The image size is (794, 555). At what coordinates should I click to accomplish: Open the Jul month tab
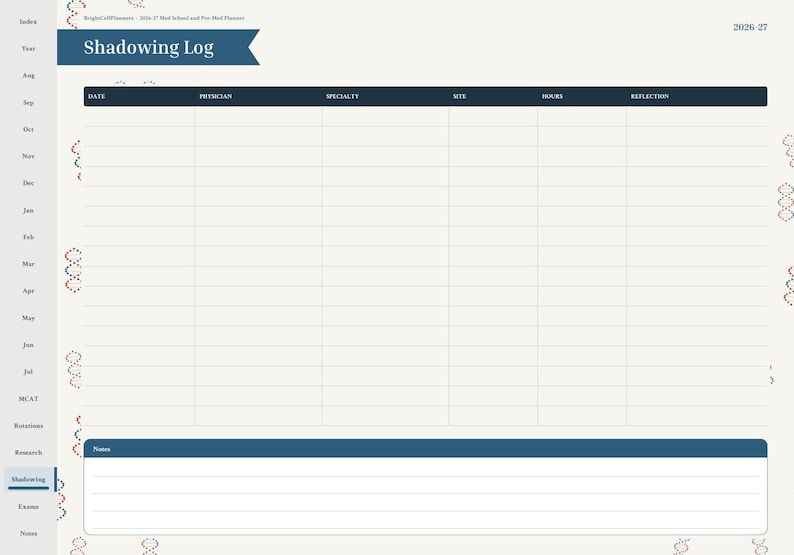[28, 372]
